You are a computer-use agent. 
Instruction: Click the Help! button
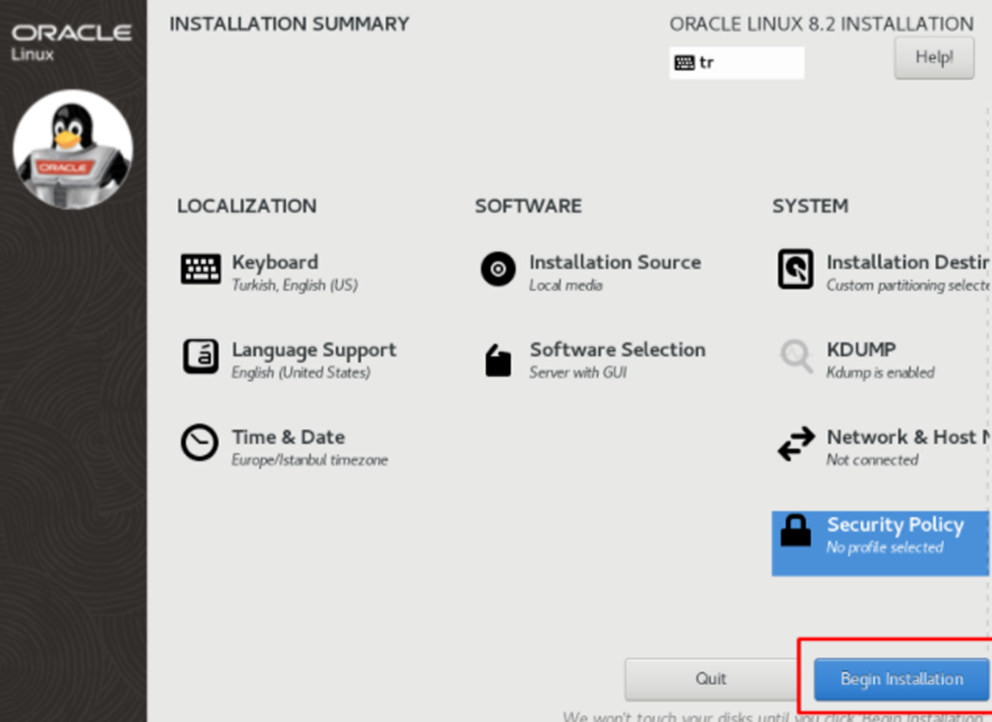pos(933,58)
